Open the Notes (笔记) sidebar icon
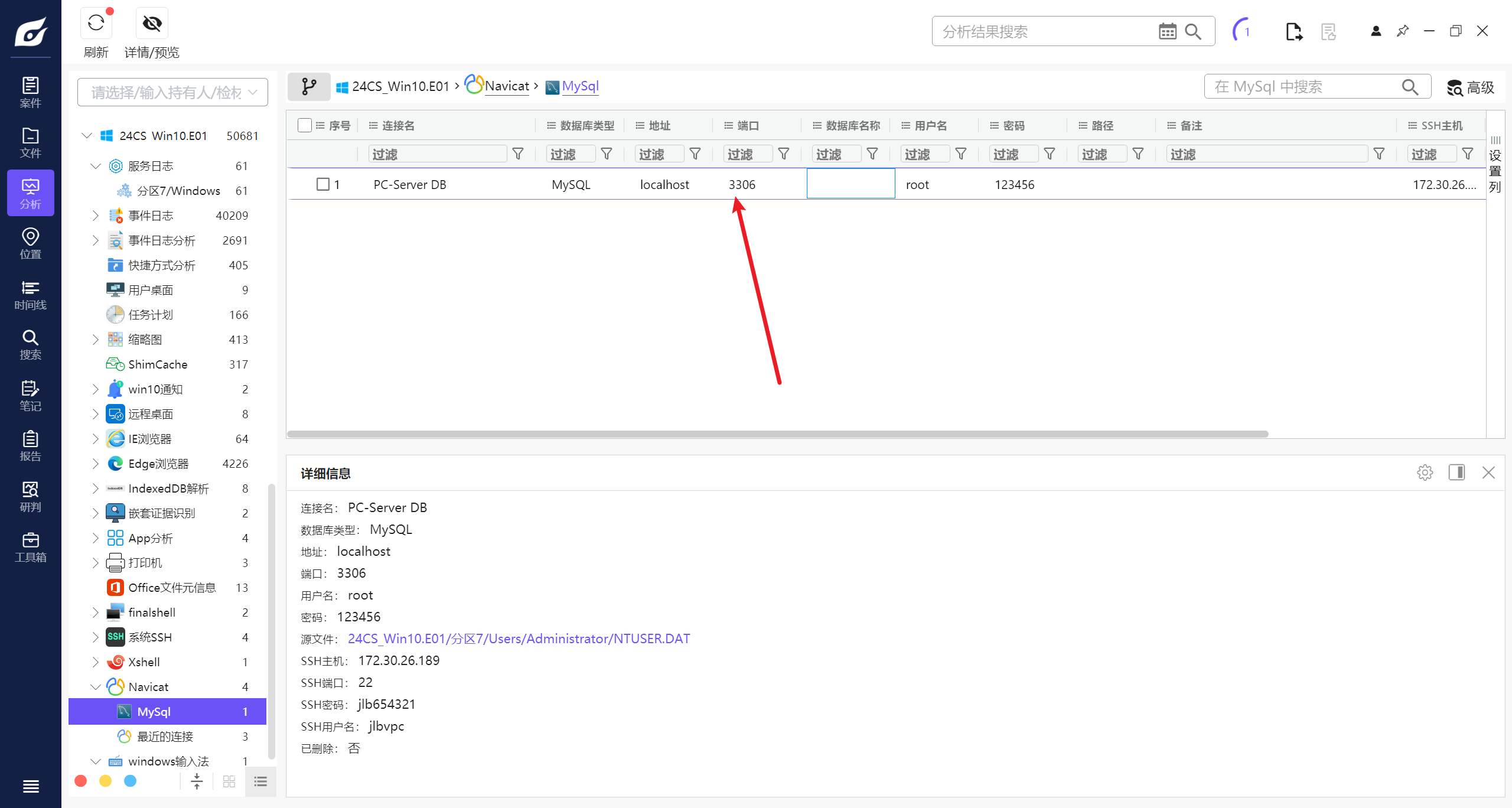This screenshot has width=1512, height=808. pos(30,396)
